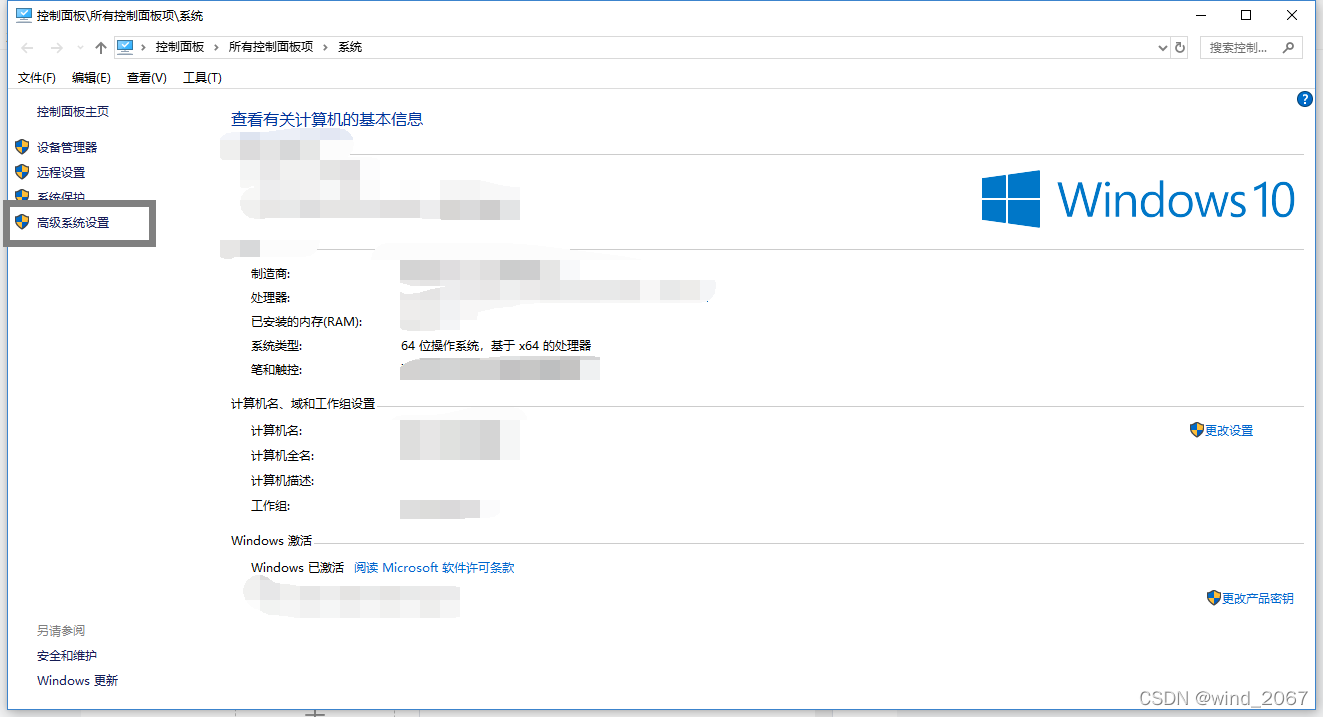Open the recent locations dropdown arrow
The height and width of the screenshot is (717, 1323).
click(80, 48)
